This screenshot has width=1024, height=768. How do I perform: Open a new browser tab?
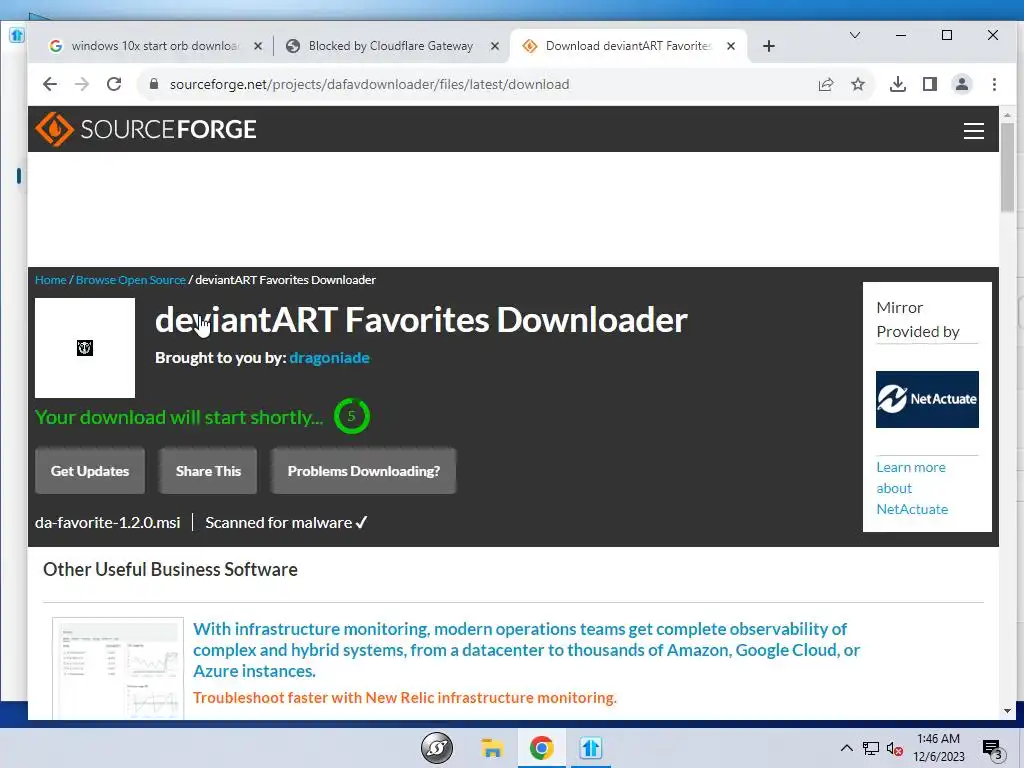click(769, 46)
